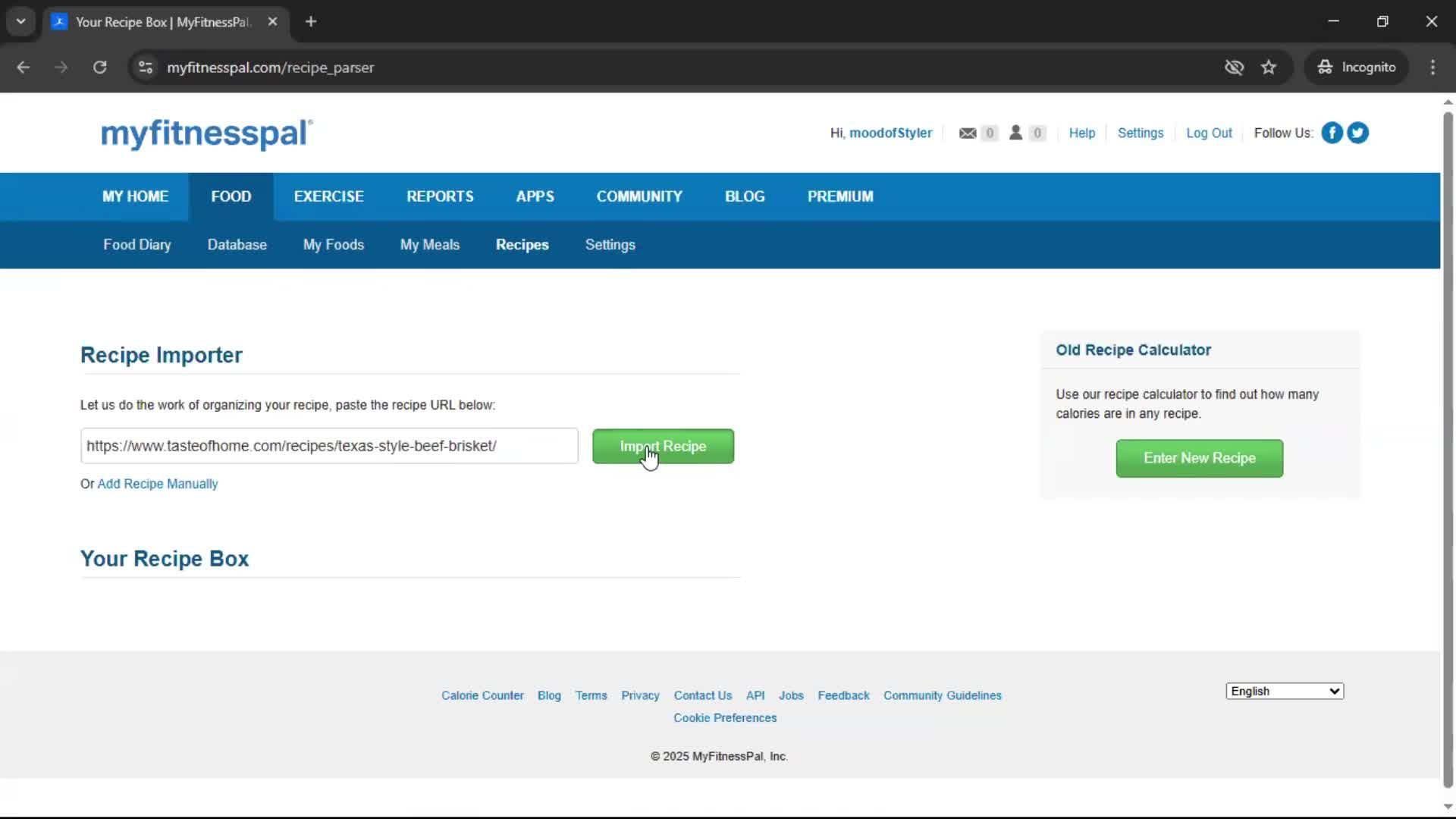This screenshot has height=819, width=1456.
Task: Open the Blog footer link
Action: tap(549, 695)
